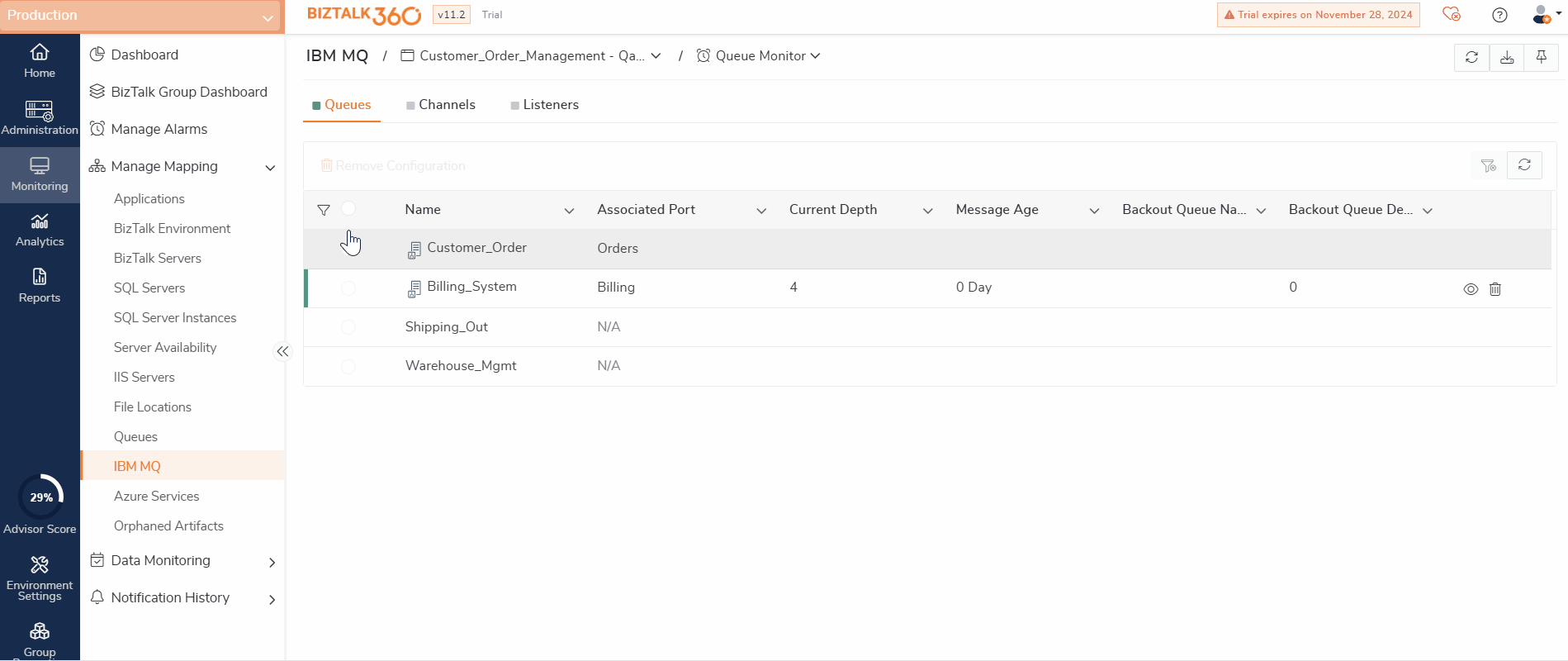This screenshot has width=1568, height=661.
Task: Open Backout Queue Name column chevron
Action: (1261, 211)
